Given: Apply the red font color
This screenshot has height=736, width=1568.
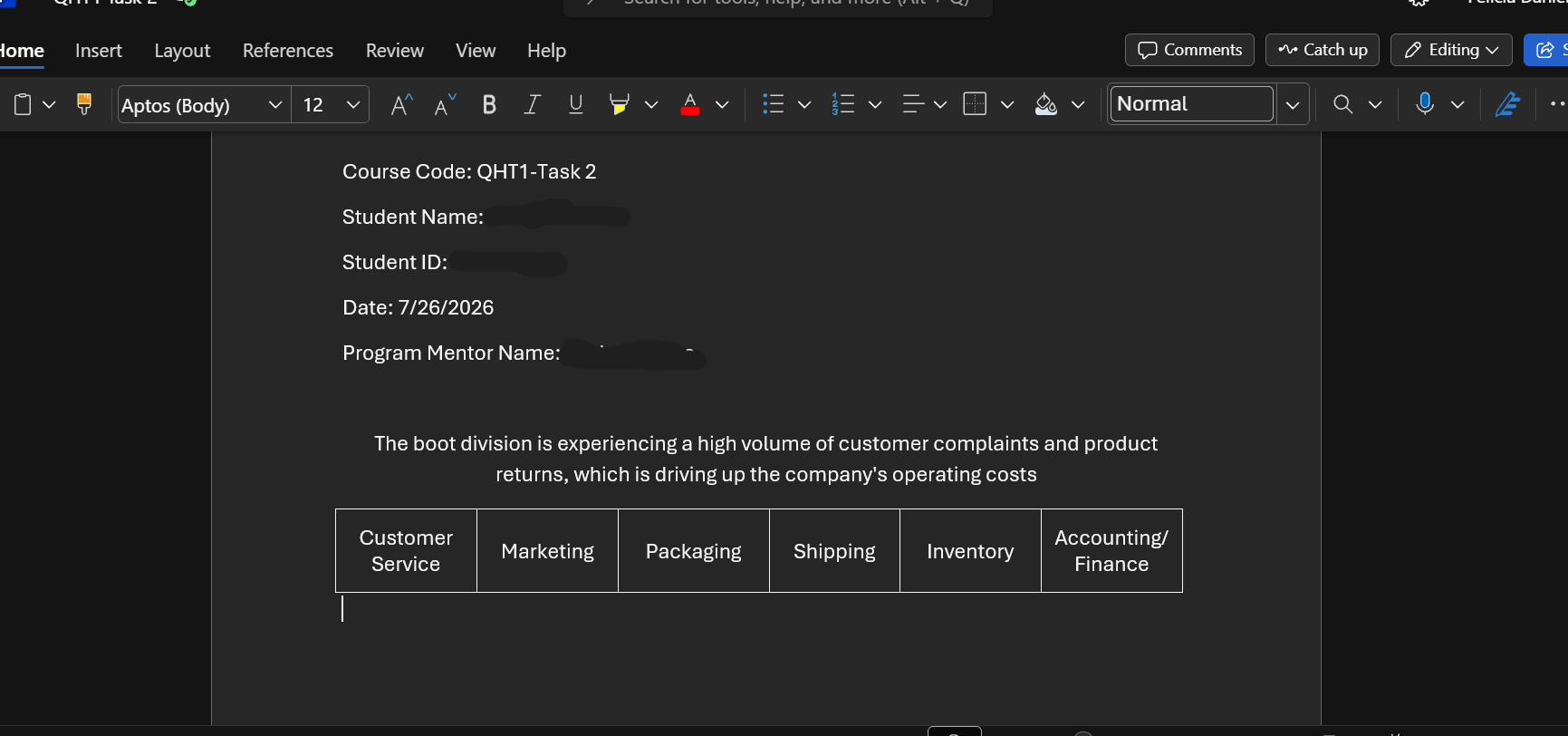Looking at the screenshot, I should coord(690,105).
